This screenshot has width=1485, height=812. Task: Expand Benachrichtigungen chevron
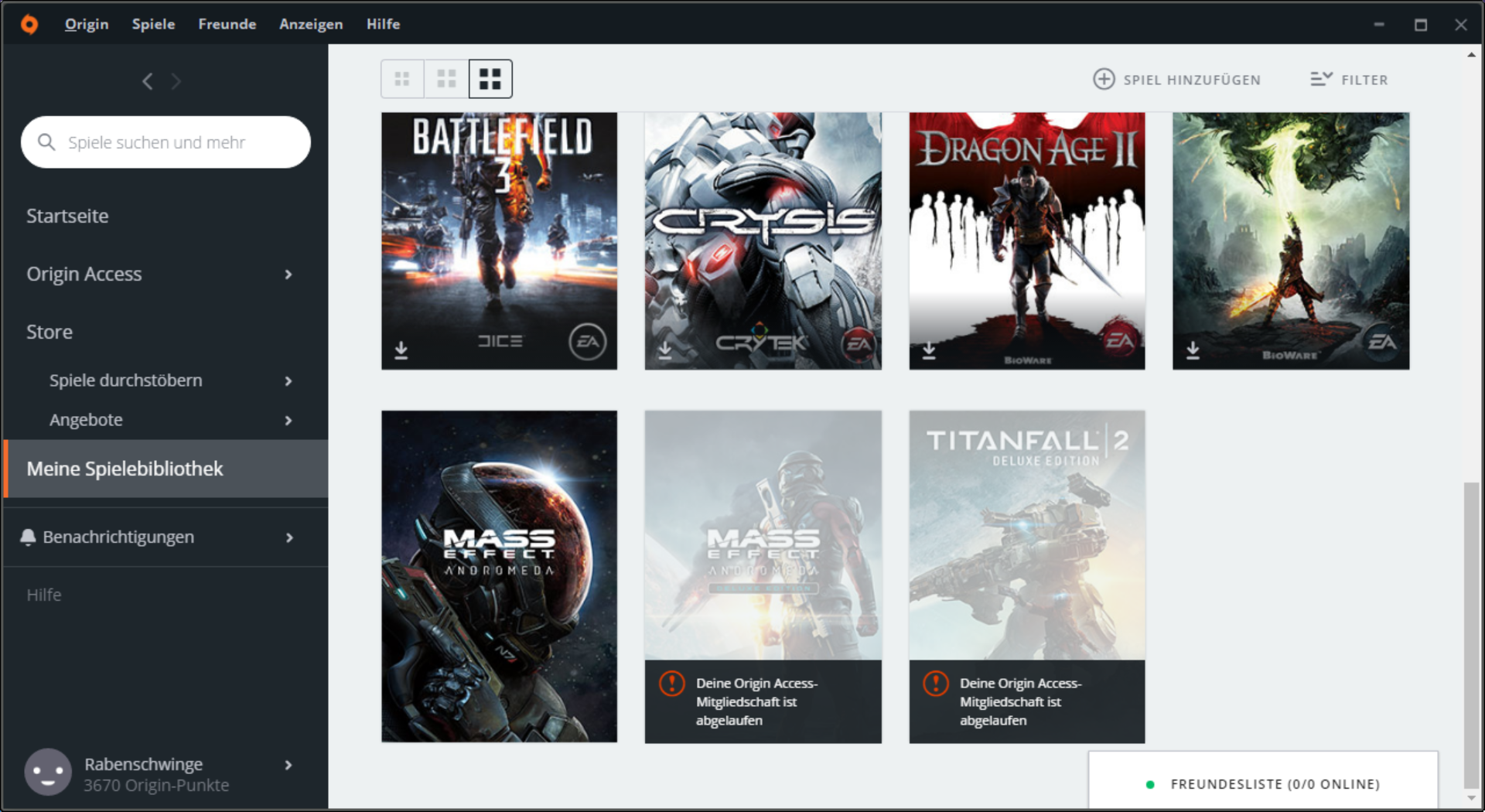pyautogui.click(x=289, y=537)
